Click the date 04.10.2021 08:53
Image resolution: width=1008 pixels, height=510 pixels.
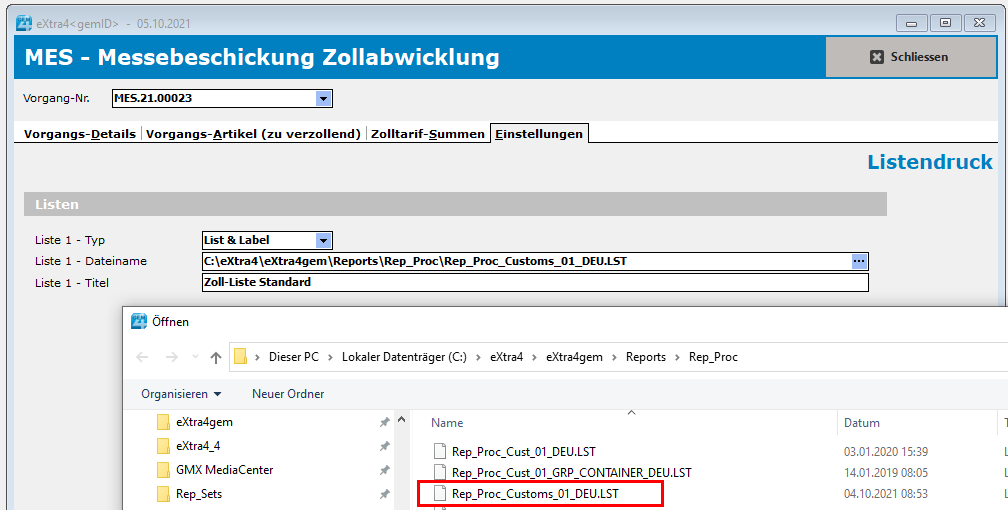(886, 494)
